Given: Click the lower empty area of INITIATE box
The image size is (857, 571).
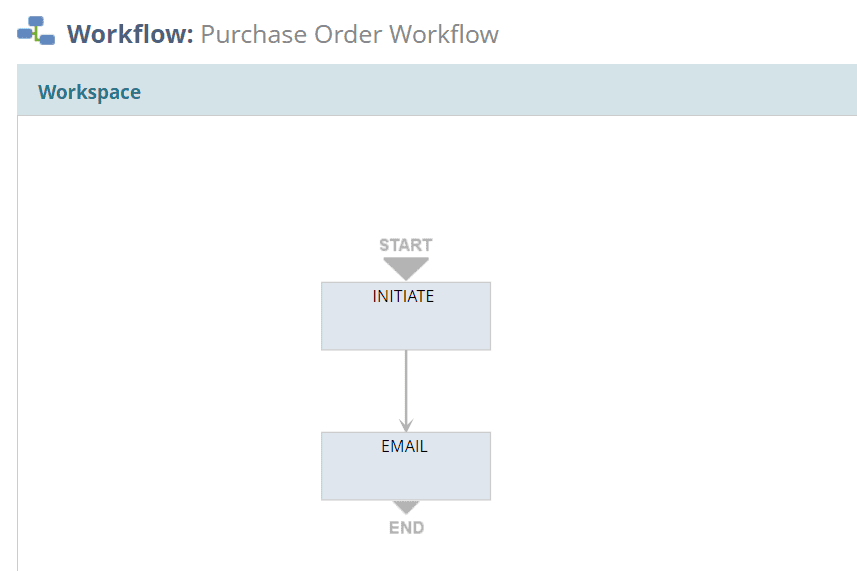Looking at the screenshot, I should tap(406, 329).
